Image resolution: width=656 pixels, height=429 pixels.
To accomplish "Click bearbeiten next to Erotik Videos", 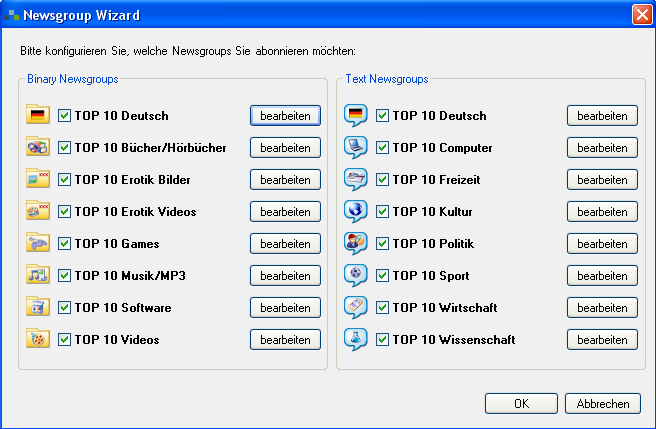I will 285,211.
